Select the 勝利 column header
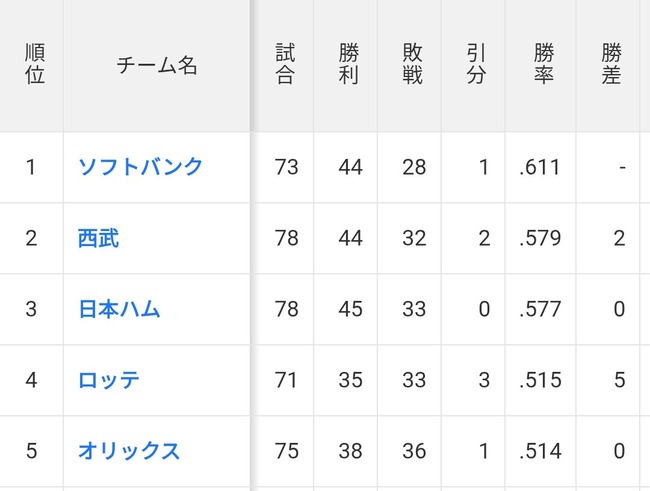Screen dimensions: 650x491 (349, 64)
